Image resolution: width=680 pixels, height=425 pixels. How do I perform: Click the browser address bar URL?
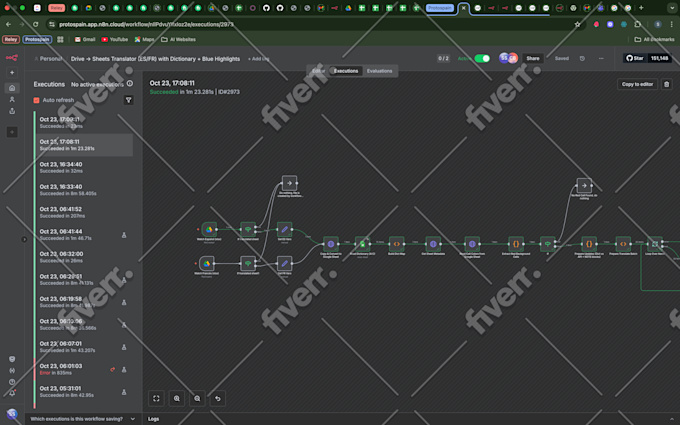[147, 24]
